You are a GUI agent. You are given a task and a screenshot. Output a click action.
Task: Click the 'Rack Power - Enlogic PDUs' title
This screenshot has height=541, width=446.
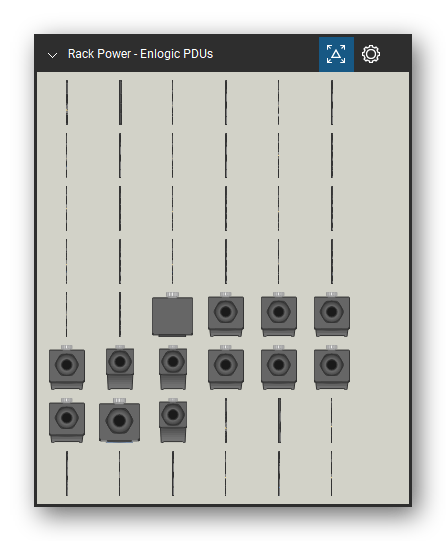[140, 54]
